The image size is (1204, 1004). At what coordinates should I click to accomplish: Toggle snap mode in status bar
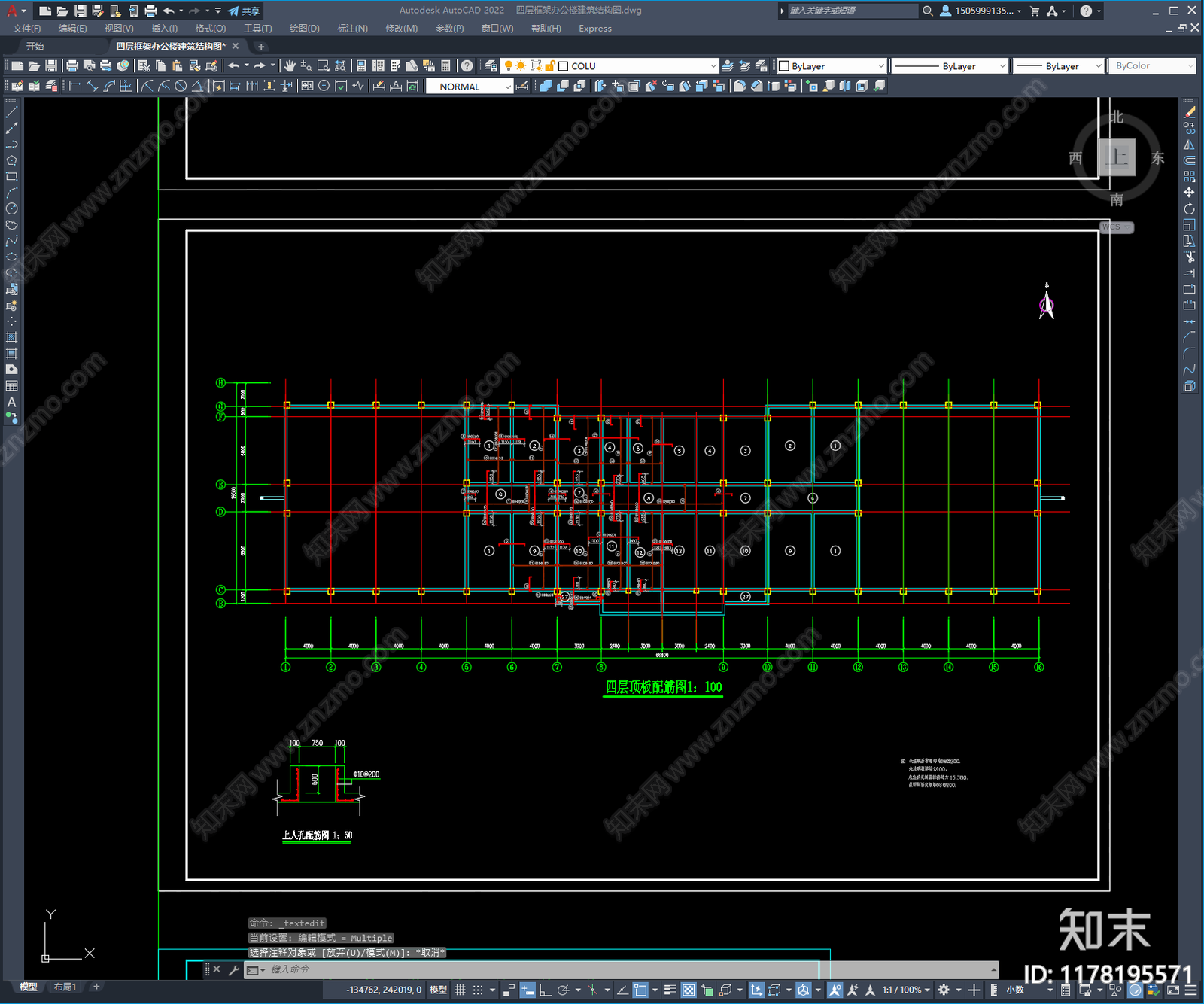click(x=478, y=990)
